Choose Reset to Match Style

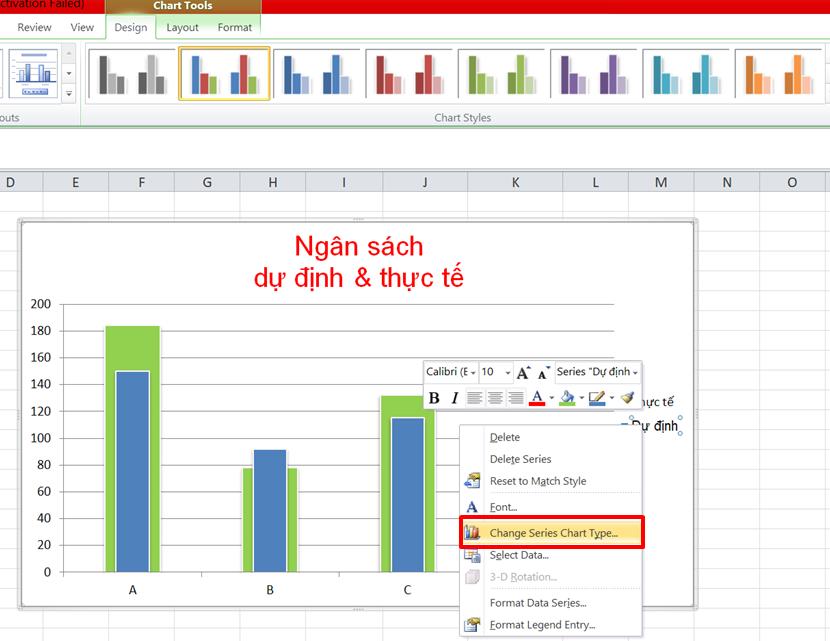[551, 481]
